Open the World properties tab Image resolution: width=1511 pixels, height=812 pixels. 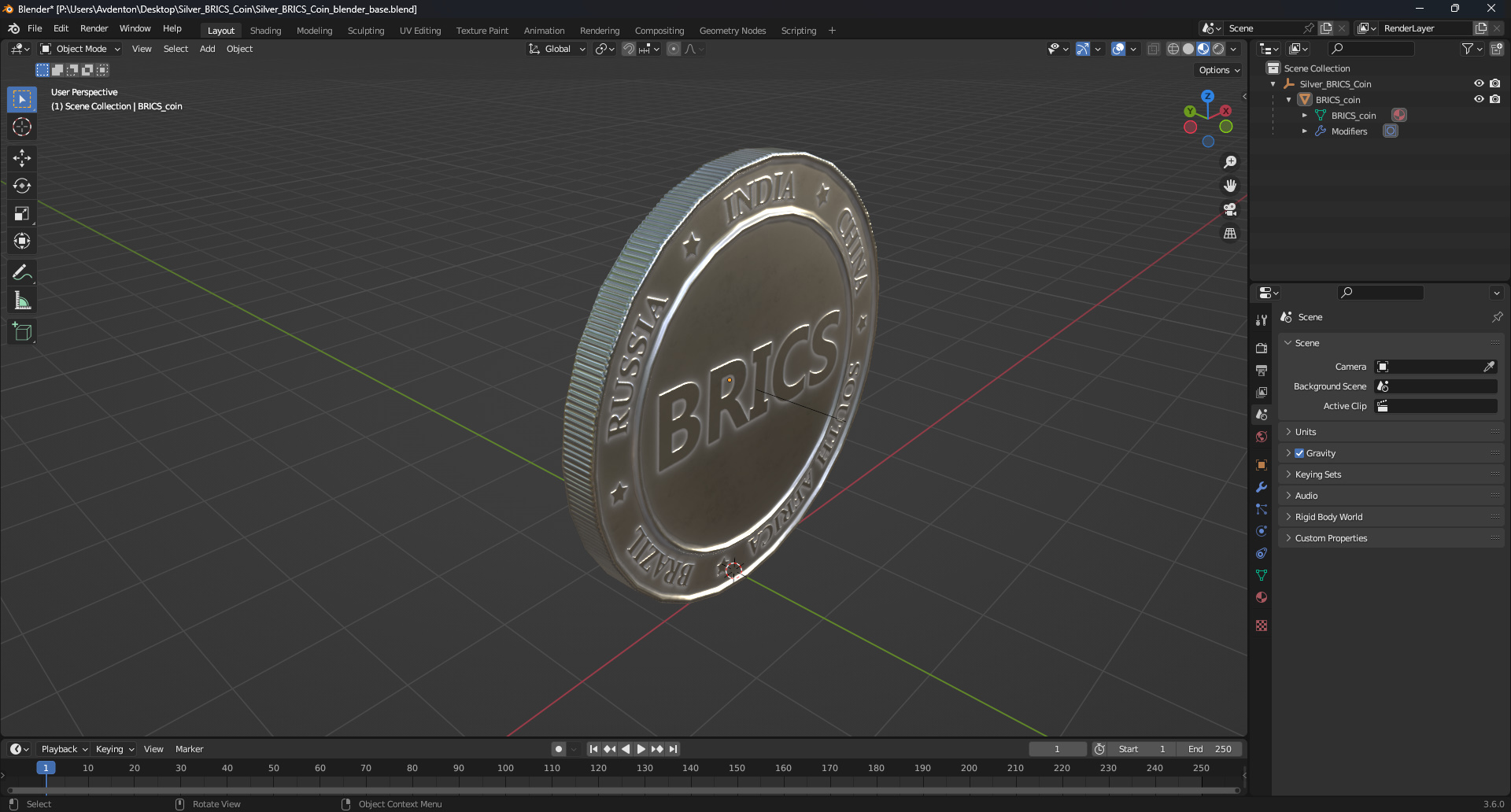(1262, 437)
